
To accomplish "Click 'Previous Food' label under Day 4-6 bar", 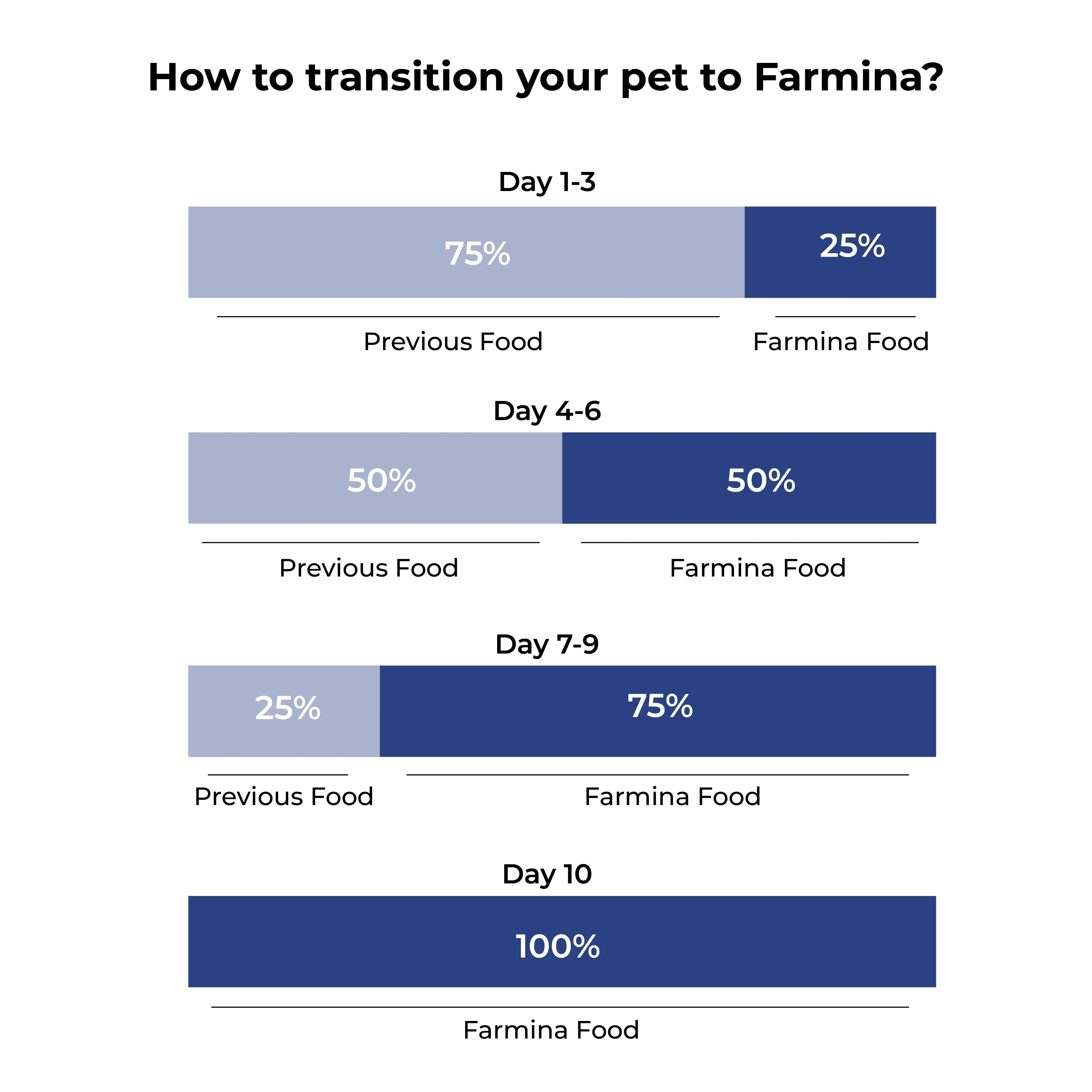I will 368,568.
